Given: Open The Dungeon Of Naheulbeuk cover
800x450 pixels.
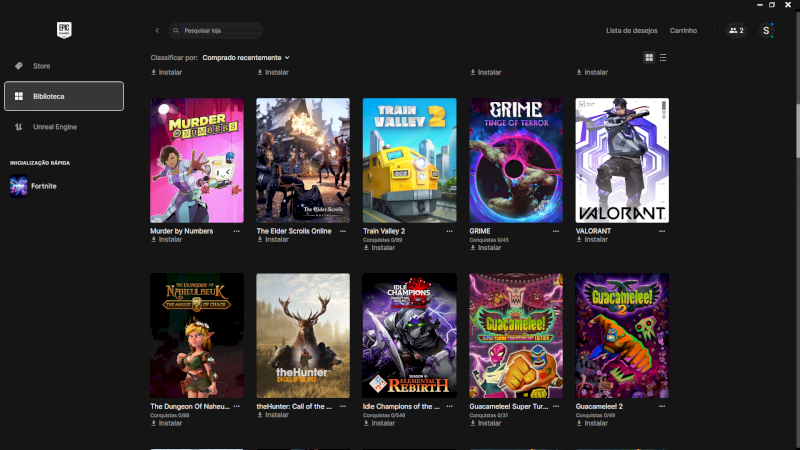Looking at the screenshot, I should (x=197, y=336).
